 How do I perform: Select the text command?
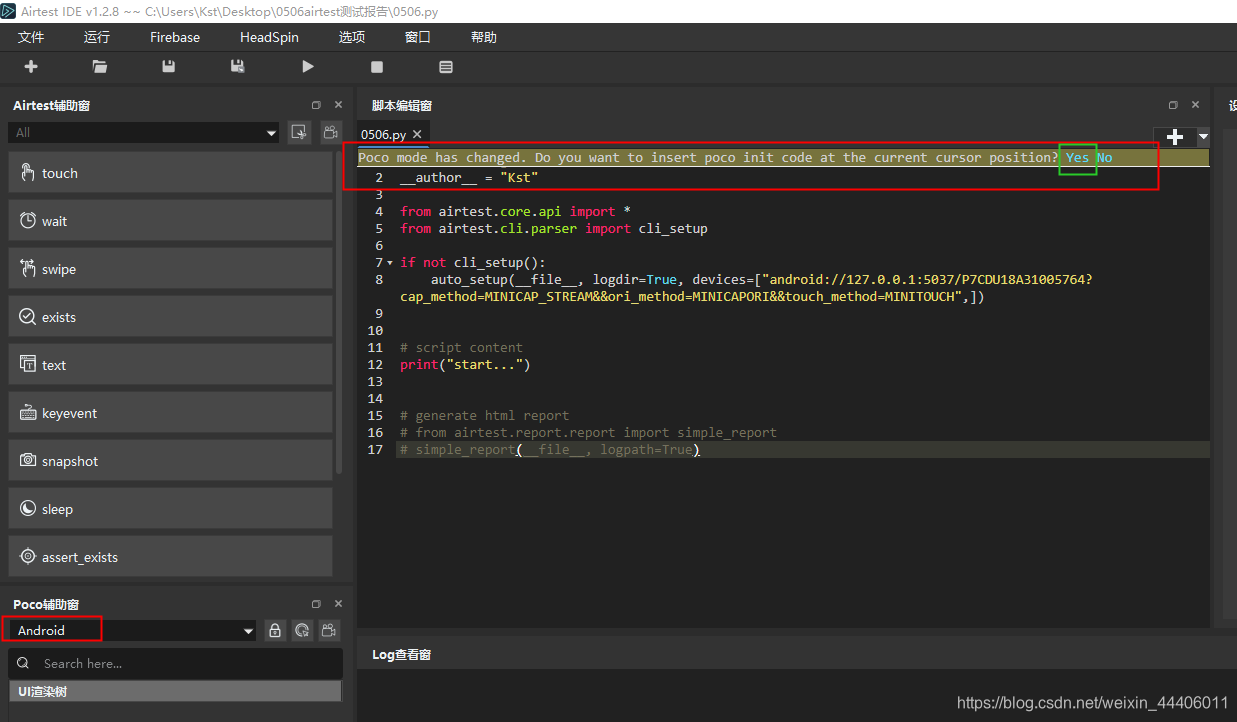[x=170, y=365]
